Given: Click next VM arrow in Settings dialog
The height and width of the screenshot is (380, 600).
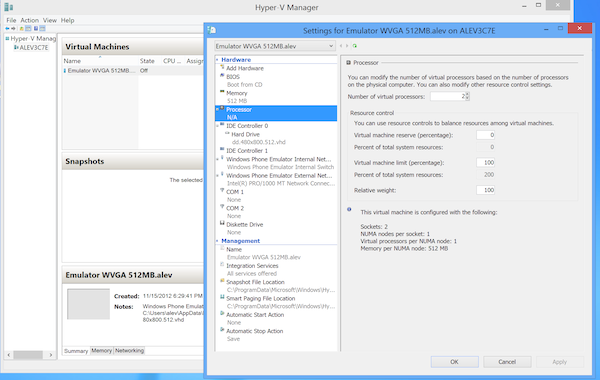Looking at the screenshot, I should click(x=347, y=46).
